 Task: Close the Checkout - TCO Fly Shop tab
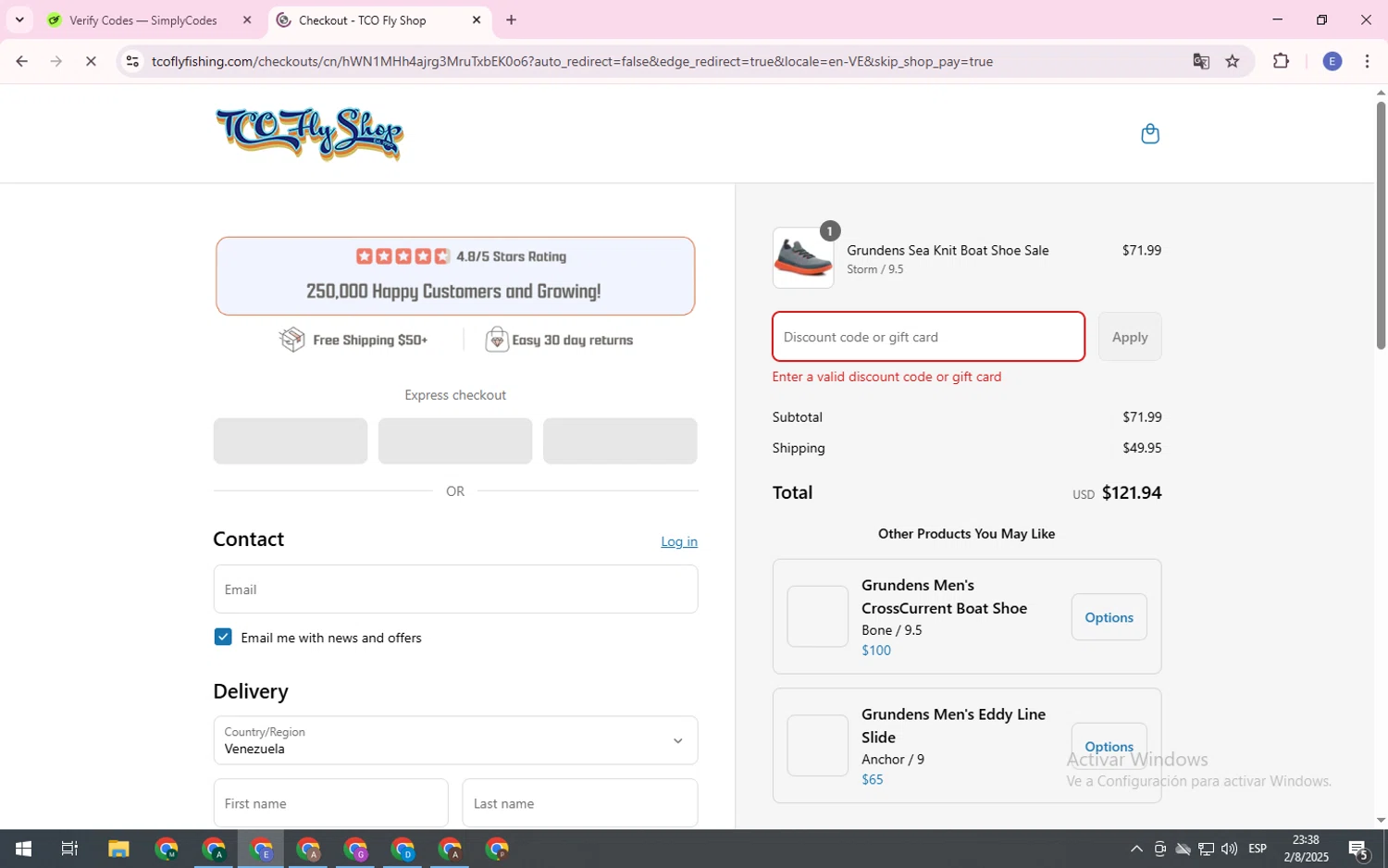click(x=477, y=20)
